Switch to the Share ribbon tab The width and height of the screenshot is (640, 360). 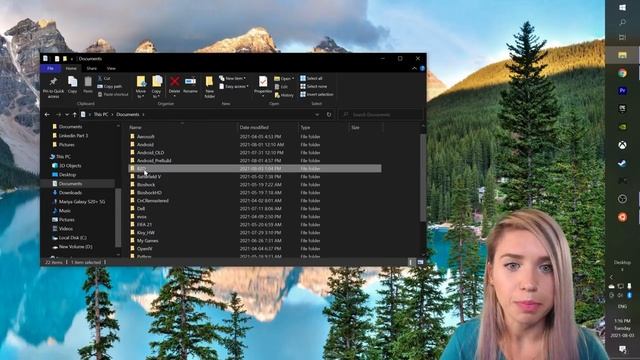pos(91,69)
